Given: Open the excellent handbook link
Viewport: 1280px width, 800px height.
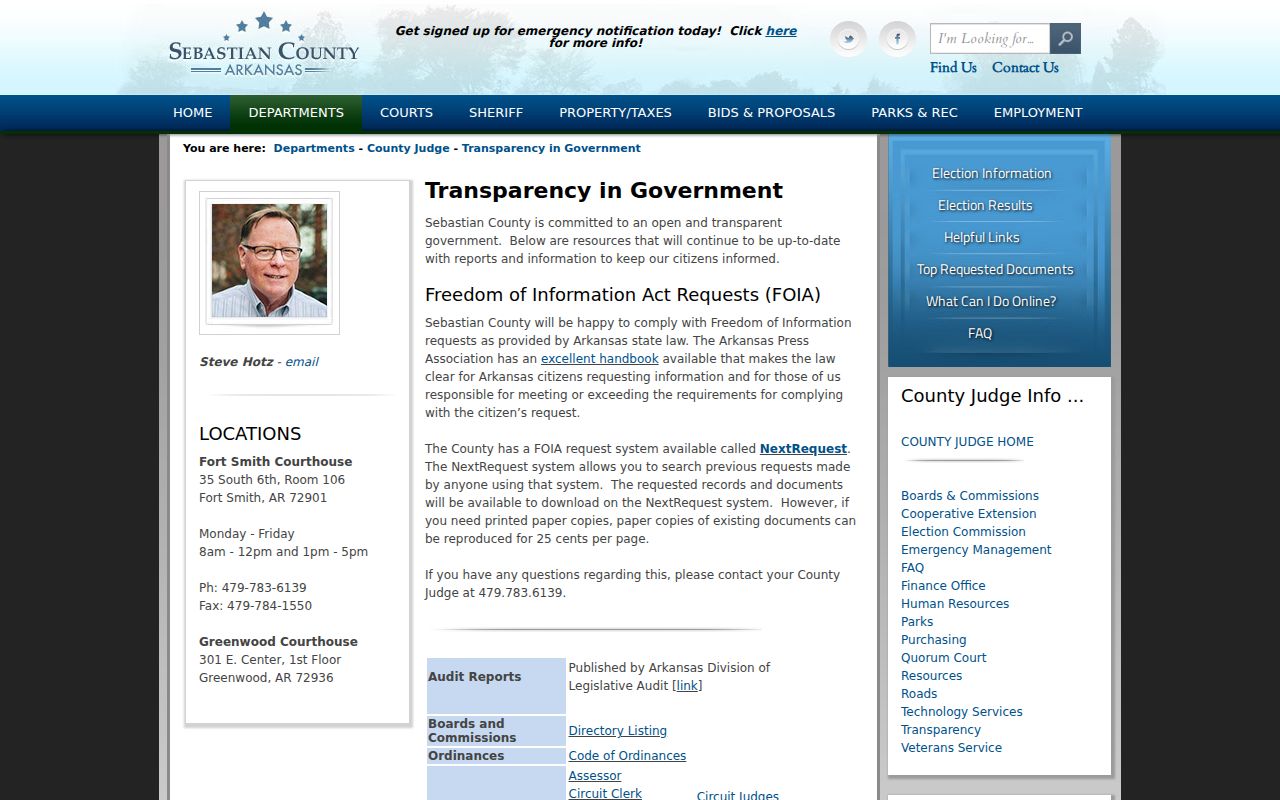Looking at the screenshot, I should (600, 359).
